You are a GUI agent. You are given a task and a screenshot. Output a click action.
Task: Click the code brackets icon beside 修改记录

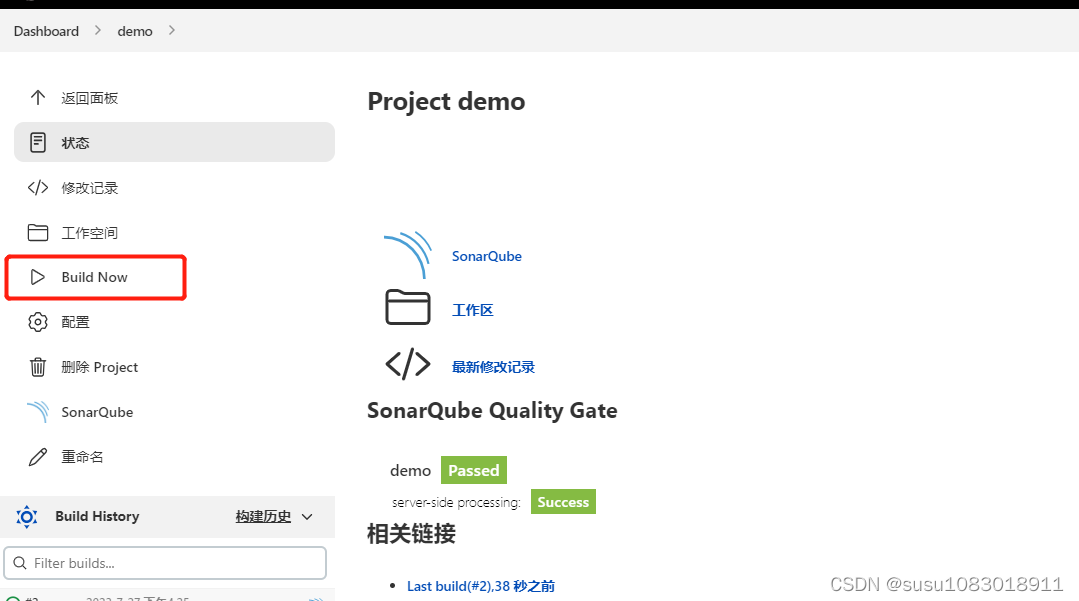point(38,187)
